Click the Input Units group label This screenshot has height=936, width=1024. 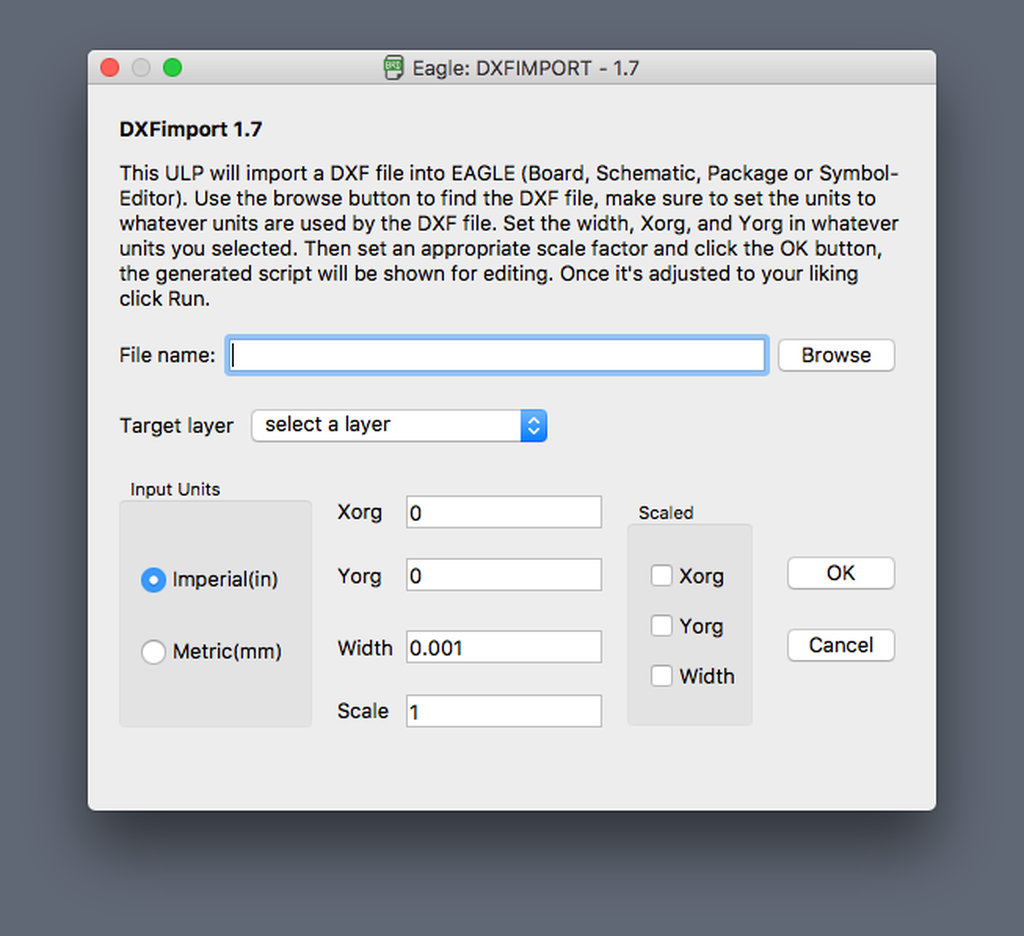[x=175, y=489]
